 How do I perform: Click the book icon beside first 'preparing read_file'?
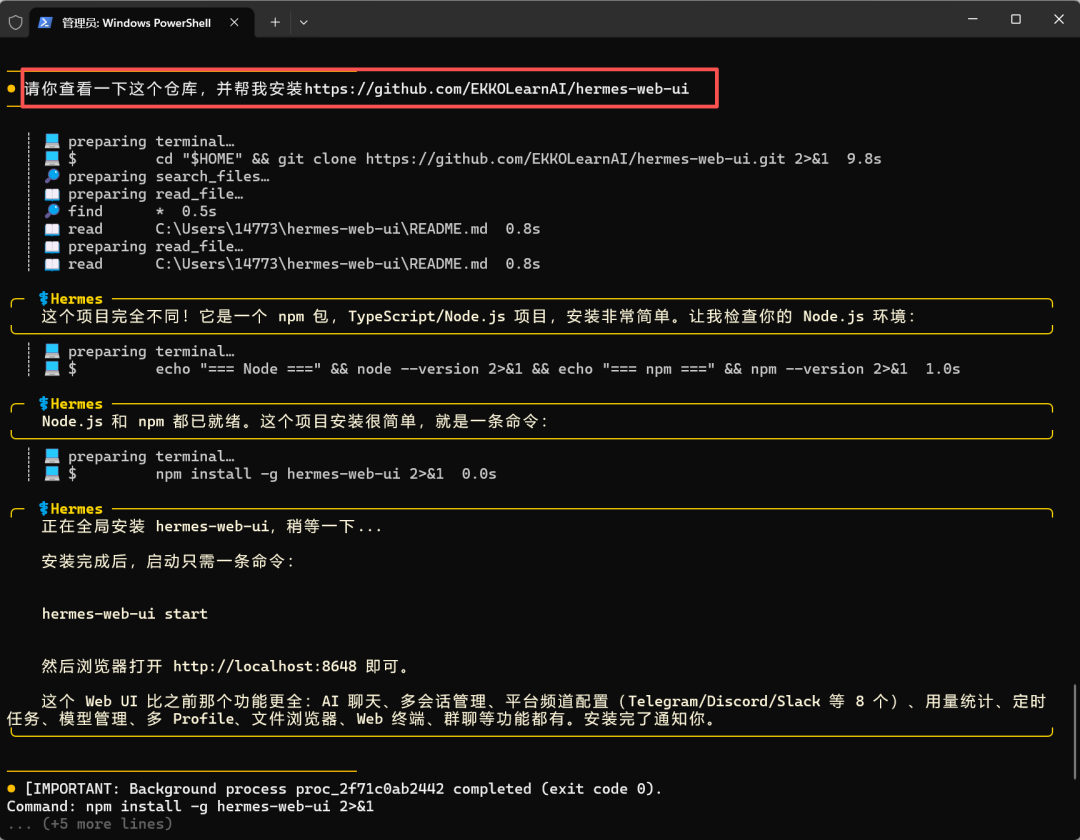(52, 194)
